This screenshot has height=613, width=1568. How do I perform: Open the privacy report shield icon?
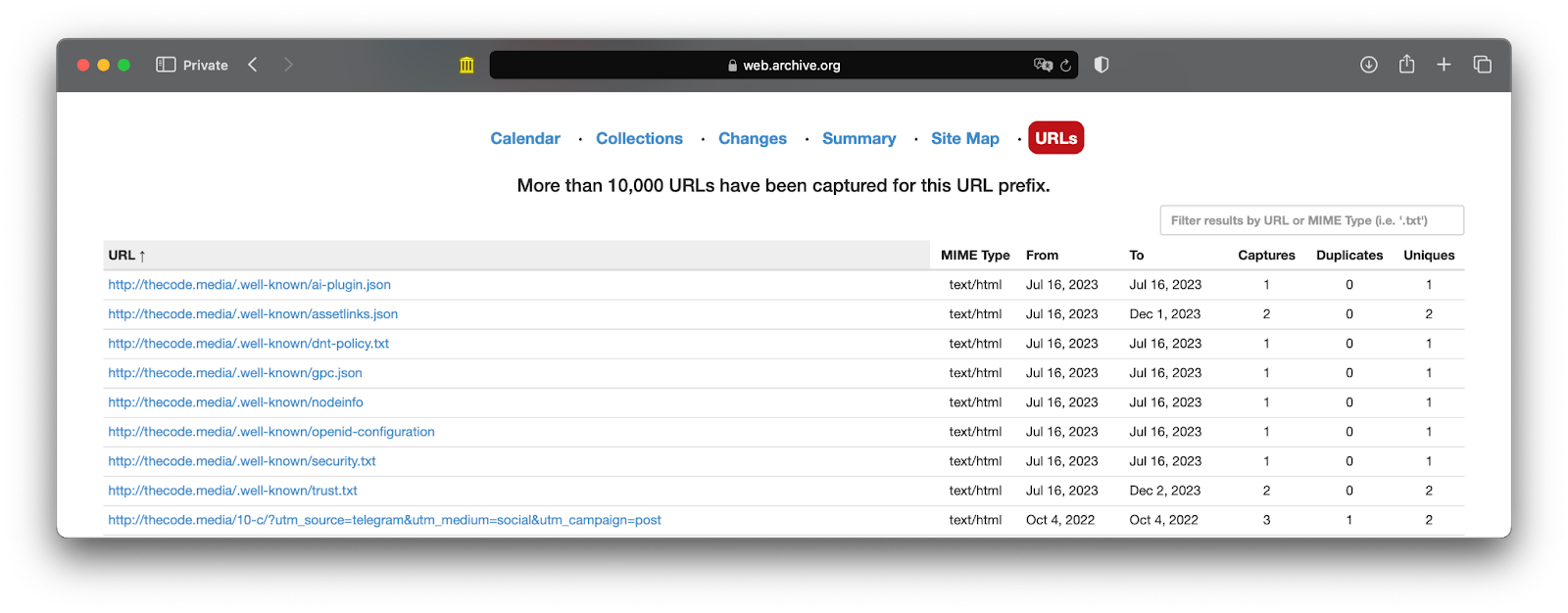pos(1102,65)
